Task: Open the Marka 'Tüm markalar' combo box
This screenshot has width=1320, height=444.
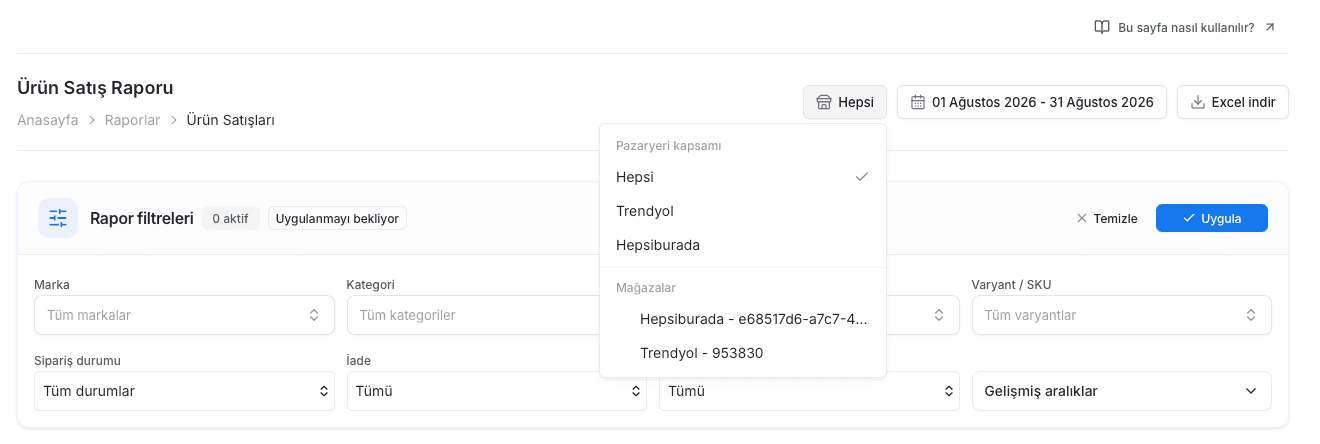Action: pyautogui.click(x=184, y=315)
